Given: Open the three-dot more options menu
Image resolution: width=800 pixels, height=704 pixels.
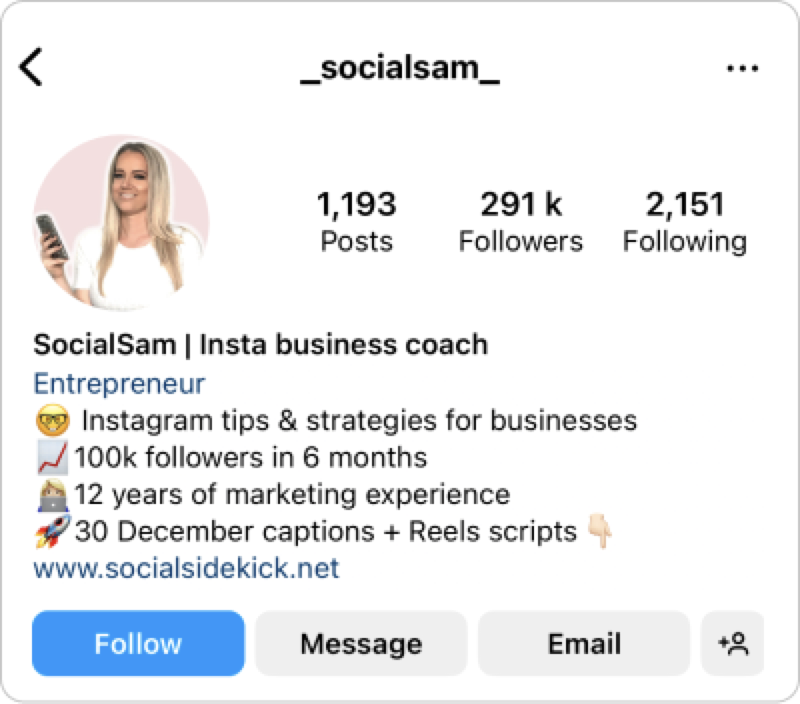Looking at the screenshot, I should tap(742, 68).
